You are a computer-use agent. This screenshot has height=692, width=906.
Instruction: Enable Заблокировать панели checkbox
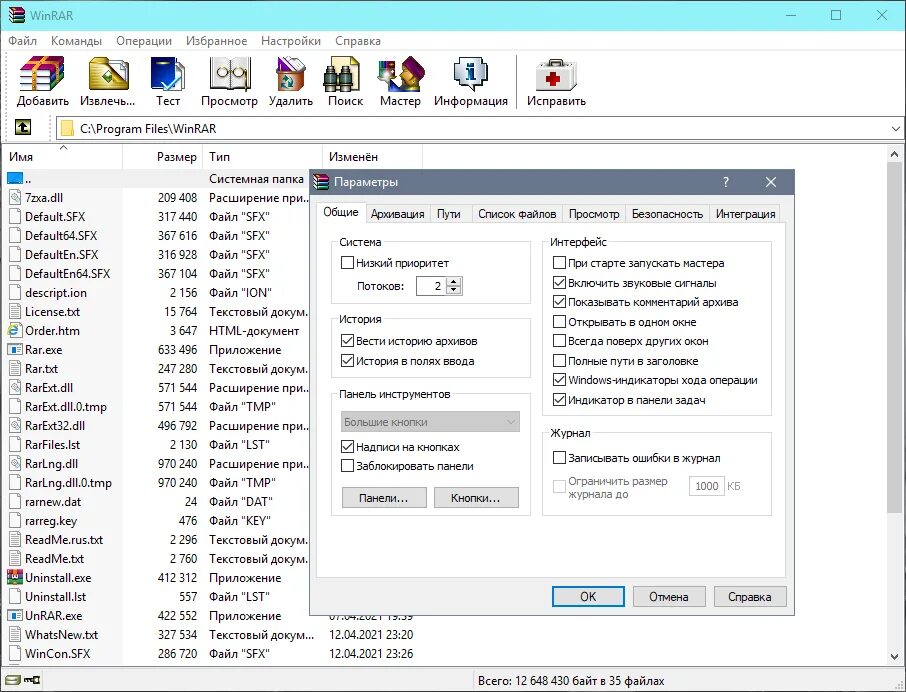347,466
